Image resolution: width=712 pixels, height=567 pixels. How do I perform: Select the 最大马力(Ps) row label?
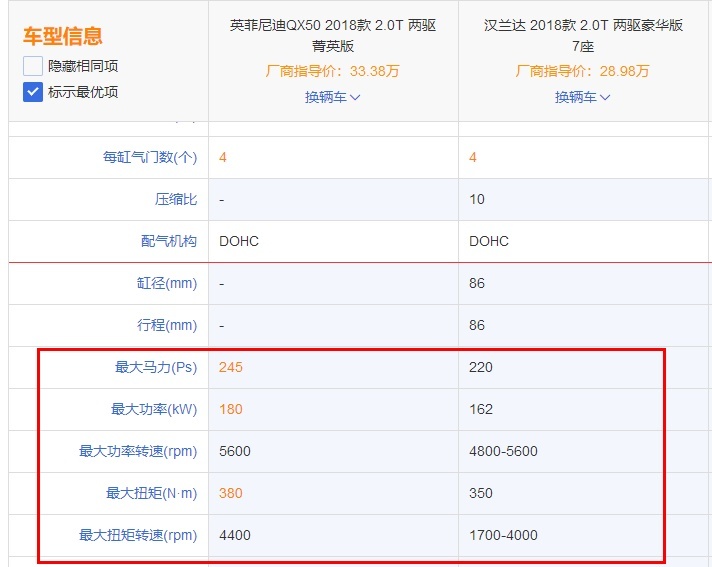[x=156, y=367]
